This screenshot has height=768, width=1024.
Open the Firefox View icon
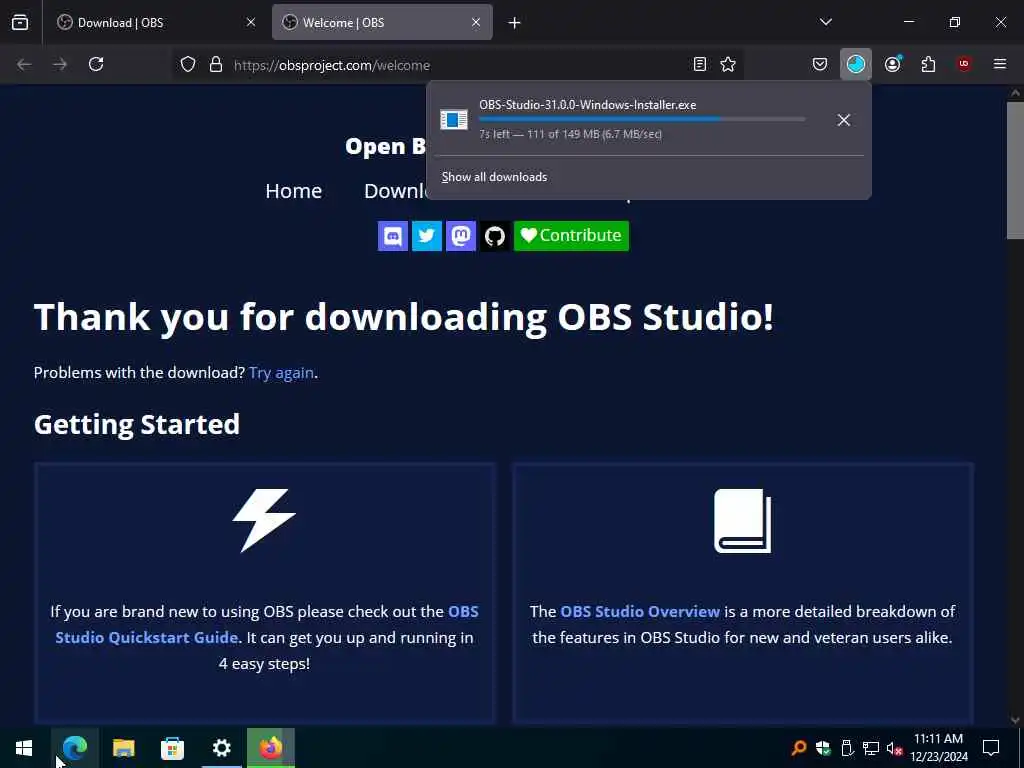point(20,22)
